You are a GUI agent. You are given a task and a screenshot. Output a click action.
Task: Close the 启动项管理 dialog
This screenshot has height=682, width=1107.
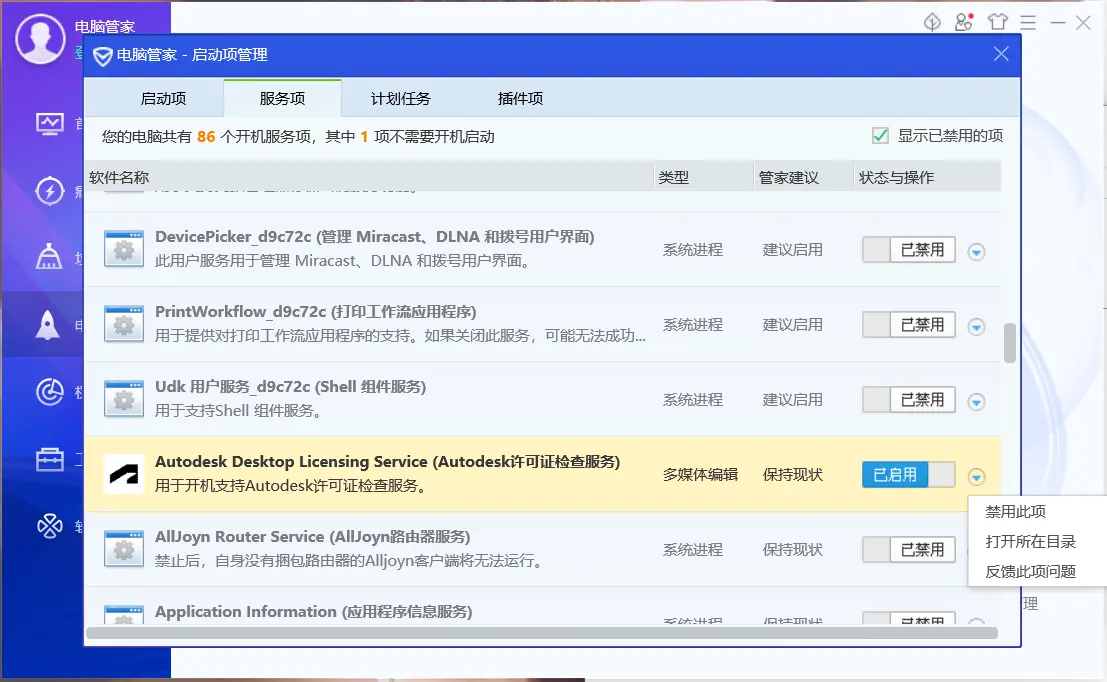click(x=1001, y=54)
